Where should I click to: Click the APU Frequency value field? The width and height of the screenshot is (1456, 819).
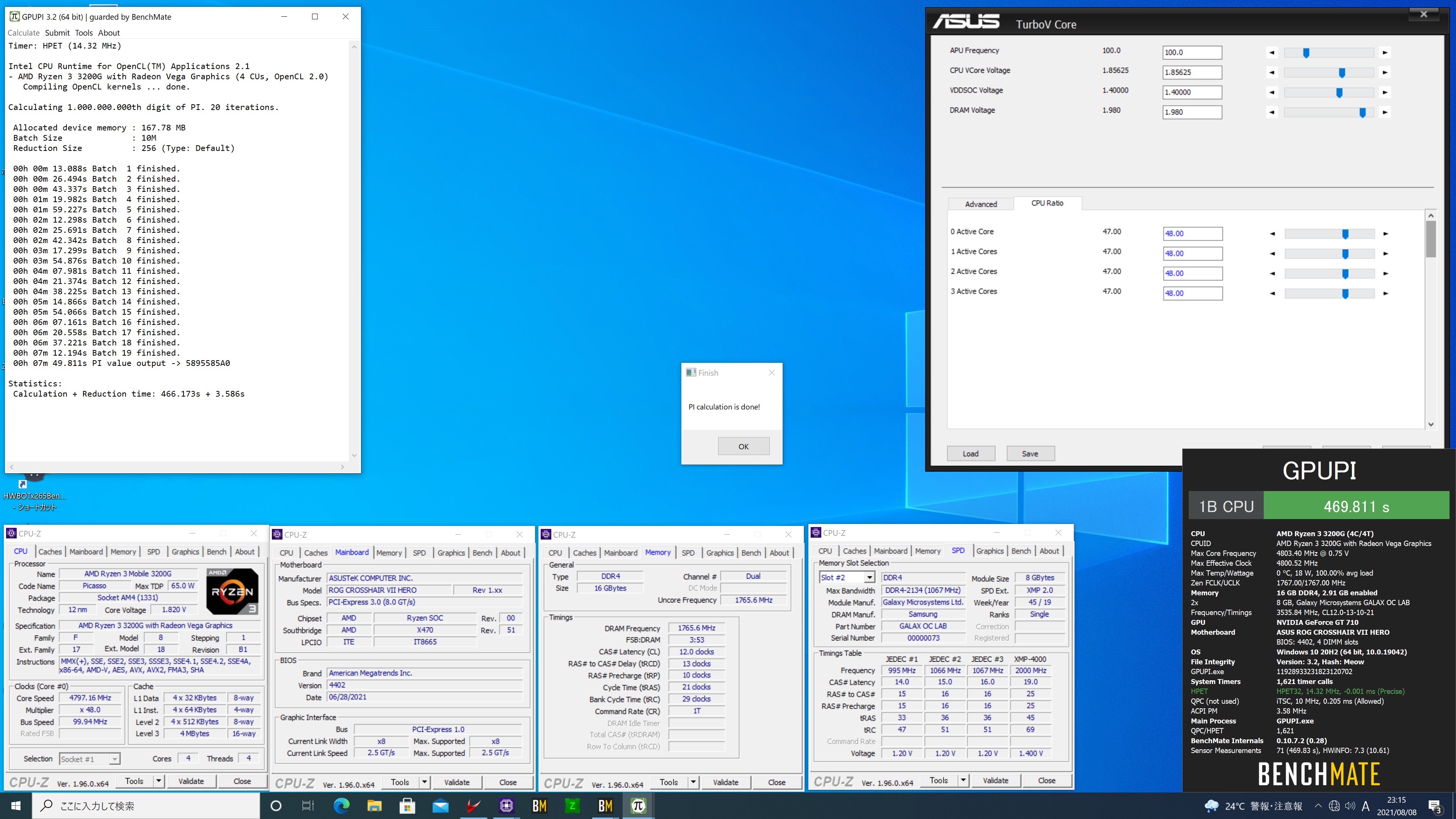[1192, 53]
